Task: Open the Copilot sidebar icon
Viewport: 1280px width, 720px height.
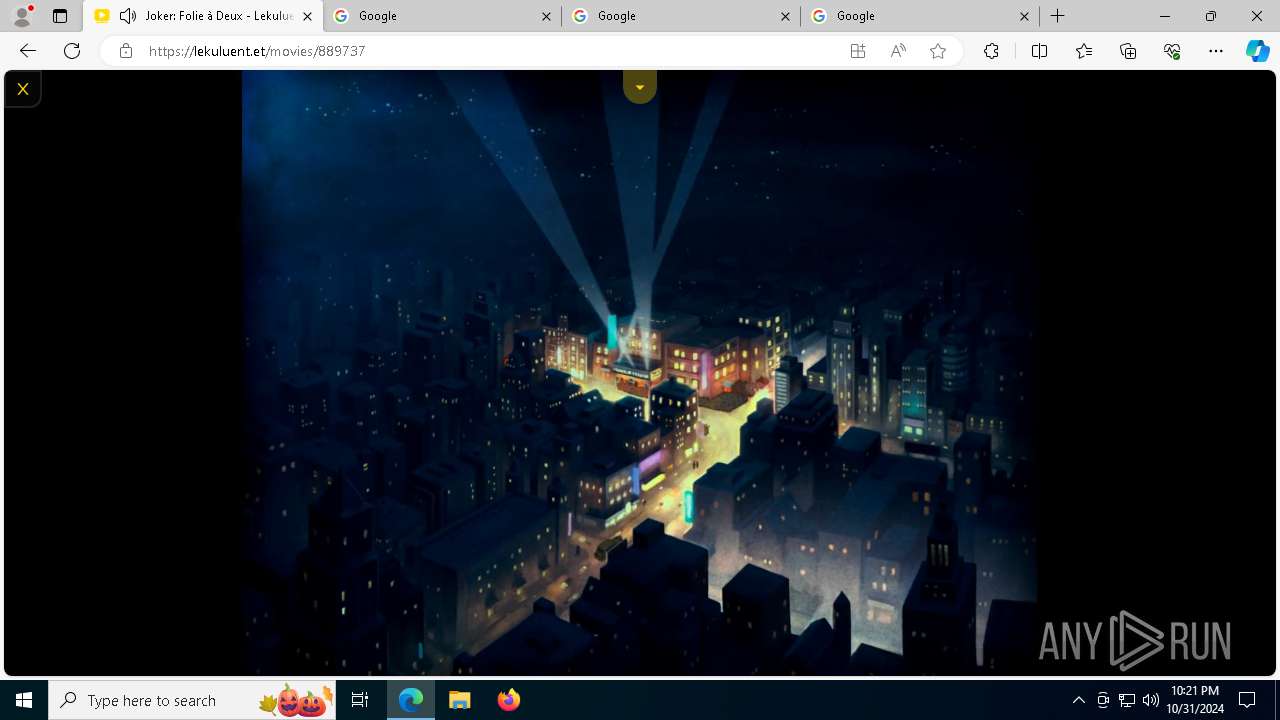Action: click(1258, 51)
